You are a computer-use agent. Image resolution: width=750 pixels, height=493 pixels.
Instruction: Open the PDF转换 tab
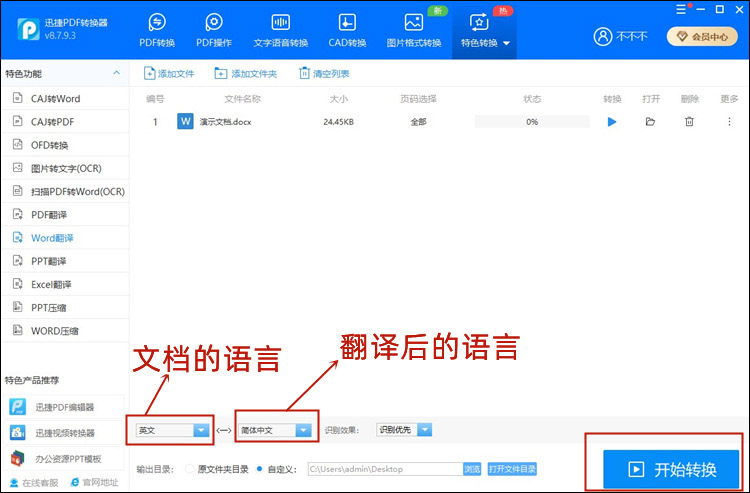[x=157, y=30]
